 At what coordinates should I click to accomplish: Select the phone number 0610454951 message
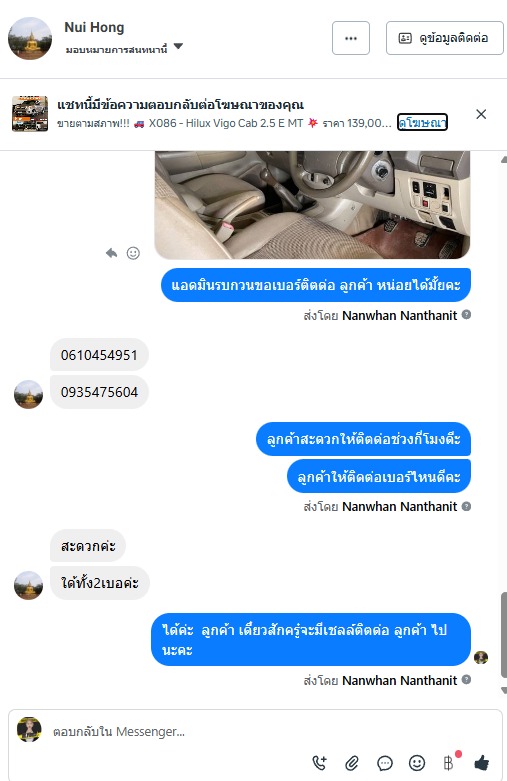click(x=99, y=355)
